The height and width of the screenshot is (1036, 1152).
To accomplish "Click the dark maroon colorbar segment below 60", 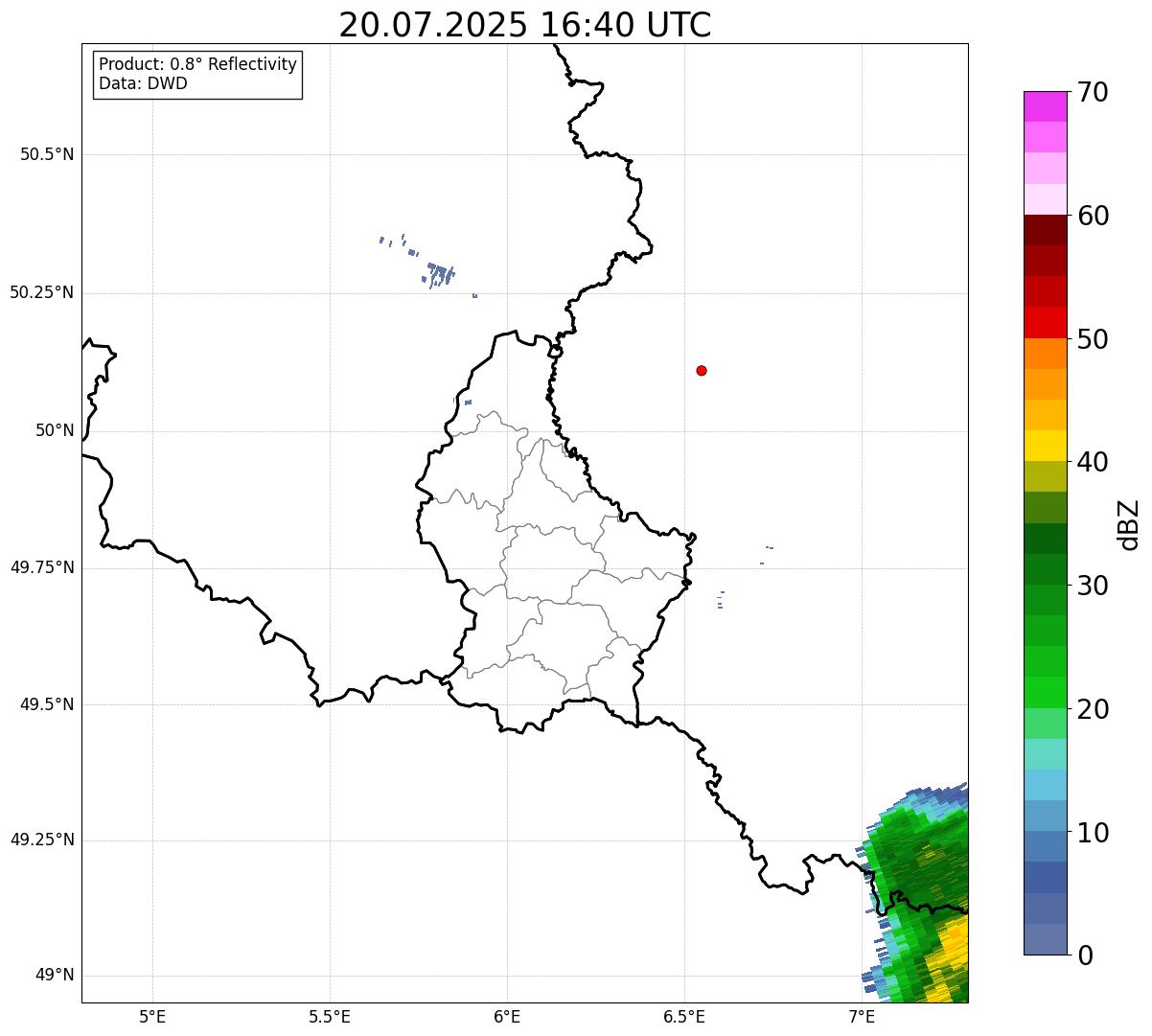I will tap(1045, 230).
